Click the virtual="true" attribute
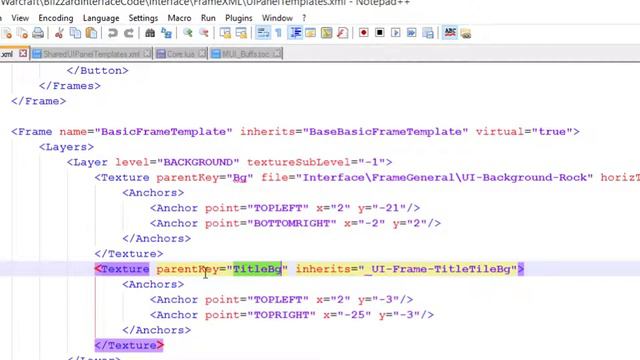This screenshot has height=360, width=640. point(524,132)
